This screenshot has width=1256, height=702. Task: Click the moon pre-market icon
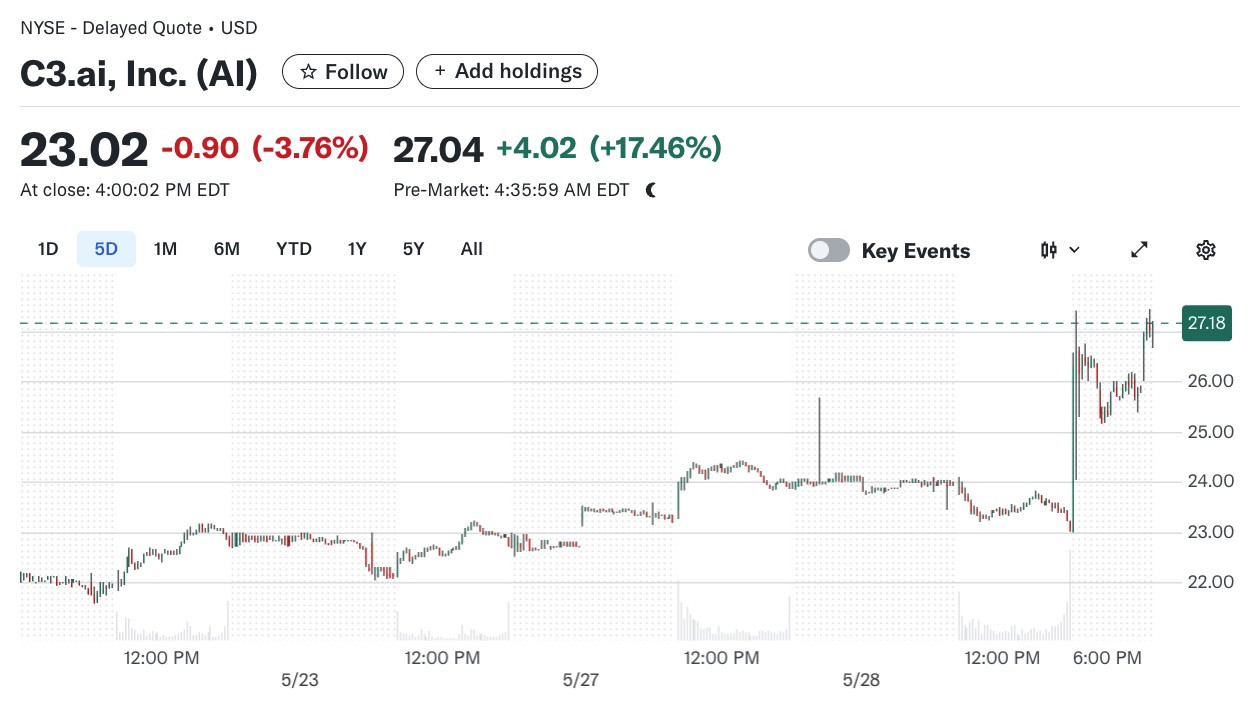pyautogui.click(x=651, y=190)
